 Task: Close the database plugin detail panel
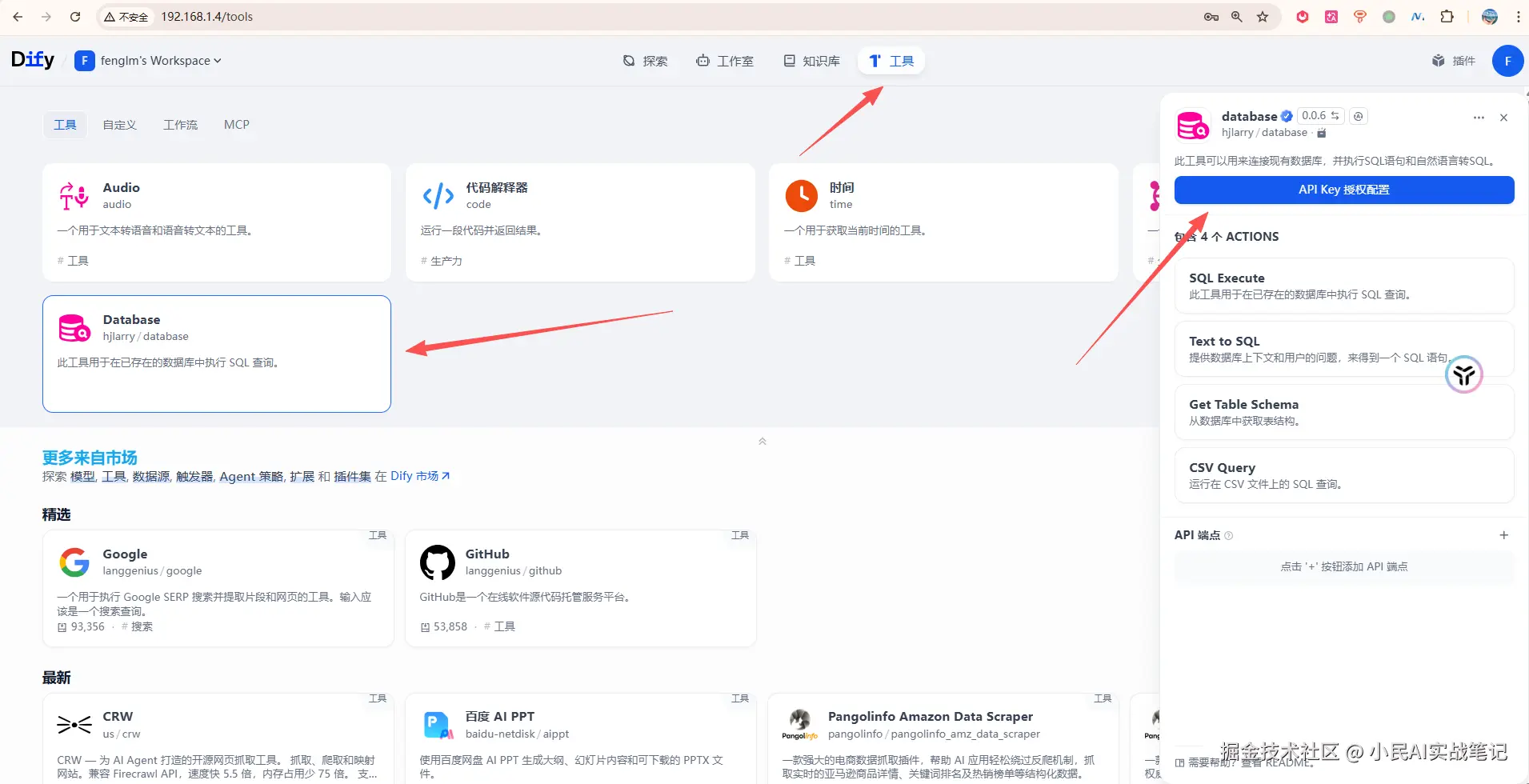(x=1504, y=118)
